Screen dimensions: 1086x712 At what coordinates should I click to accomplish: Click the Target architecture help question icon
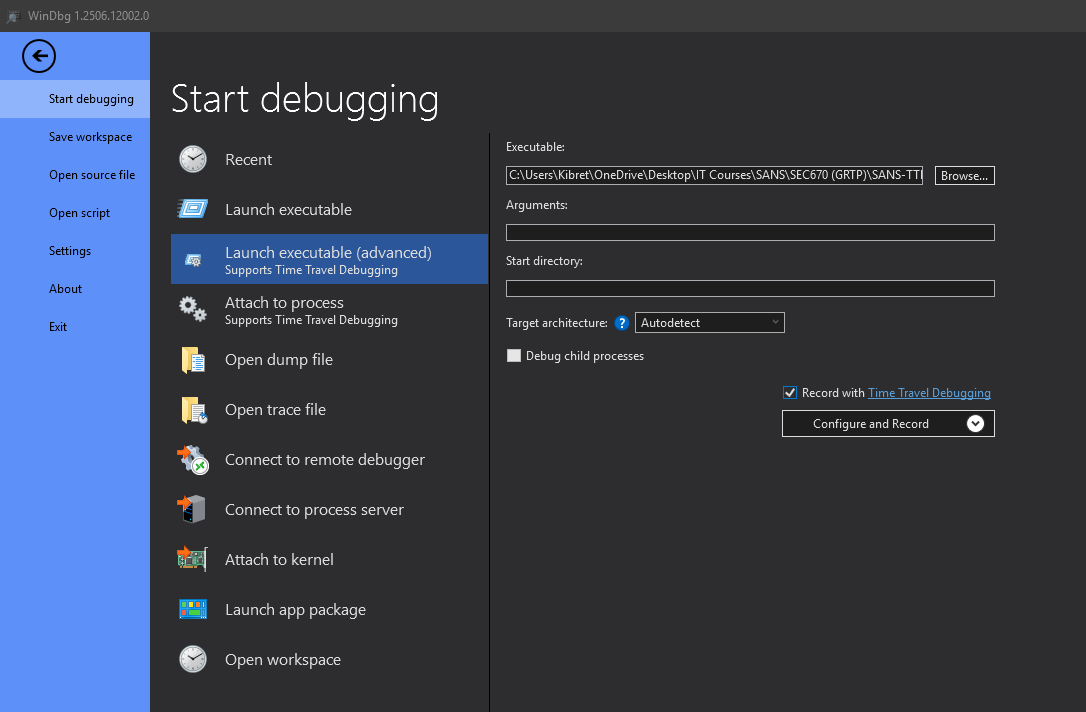pos(622,323)
